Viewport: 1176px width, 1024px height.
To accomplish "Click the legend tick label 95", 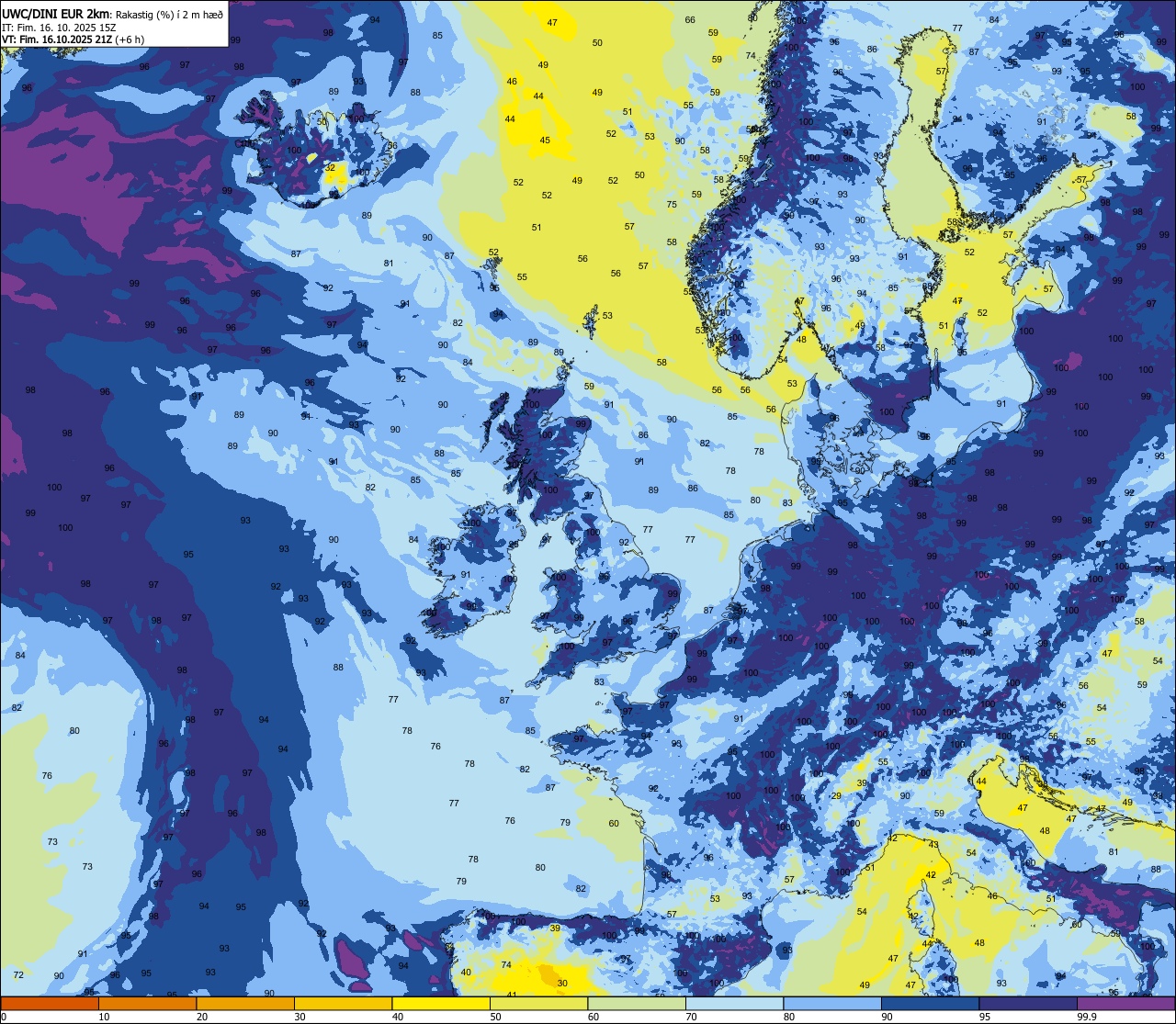I will tap(985, 1017).
